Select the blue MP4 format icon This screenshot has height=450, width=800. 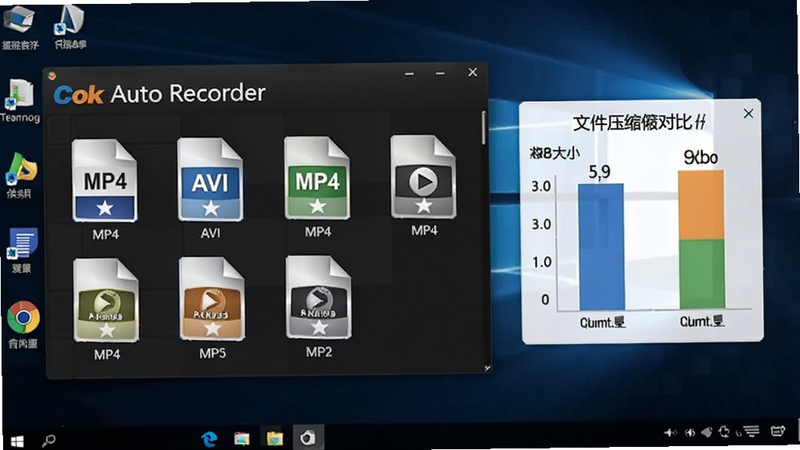click(x=105, y=180)
